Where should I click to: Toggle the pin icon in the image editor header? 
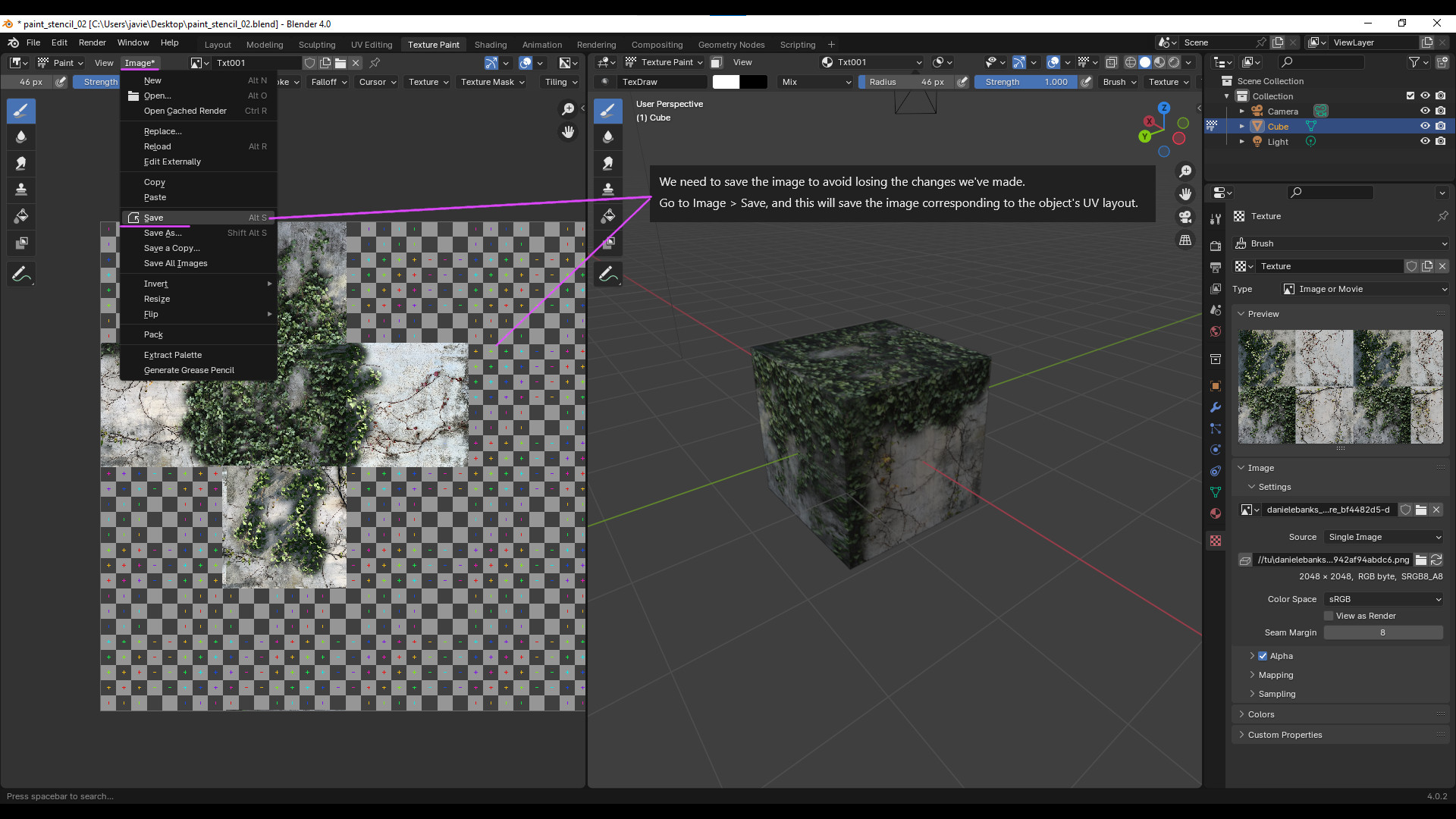[x=375, y=63]
